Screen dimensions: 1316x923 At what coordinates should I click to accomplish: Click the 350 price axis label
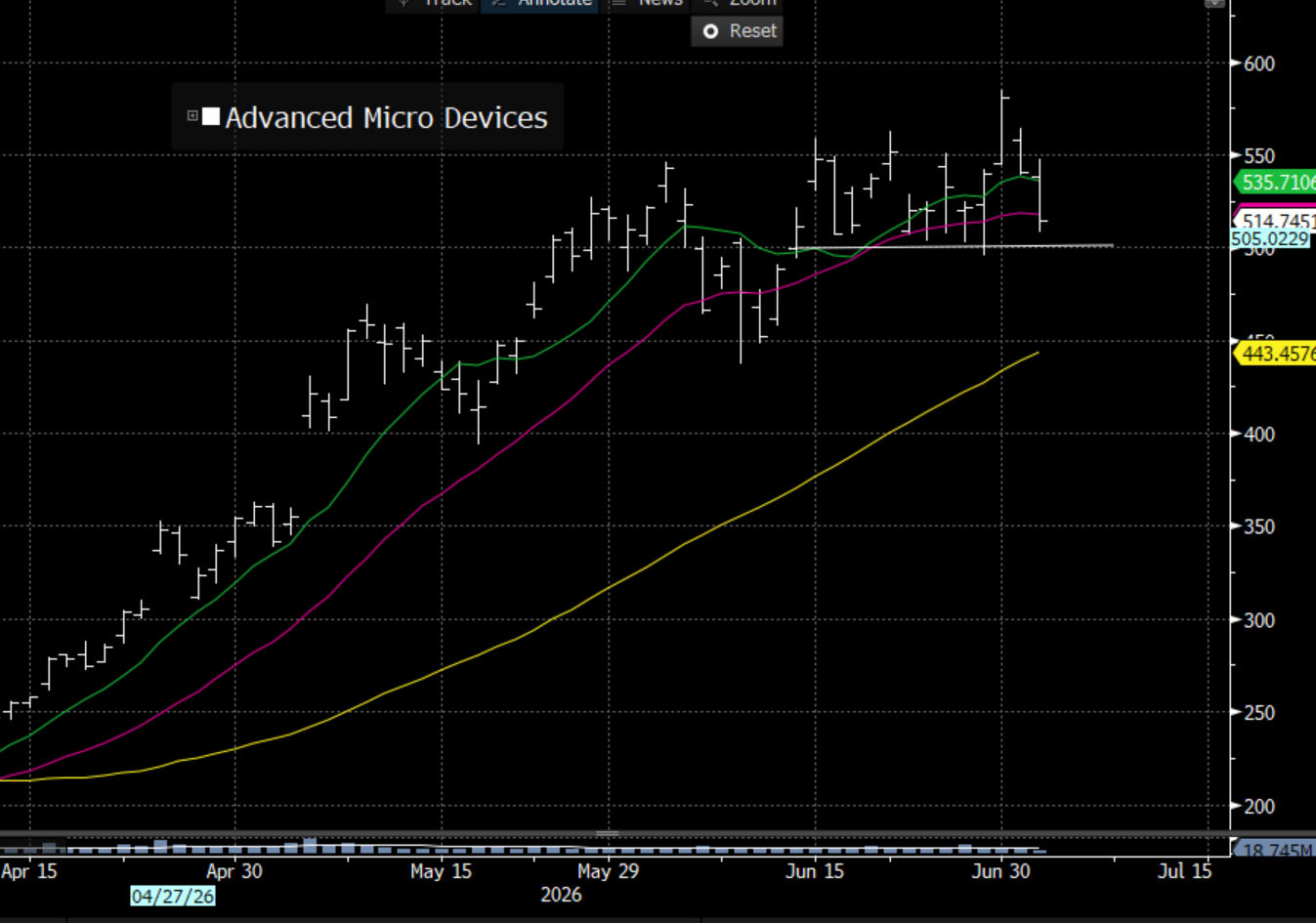point(1259,526)
